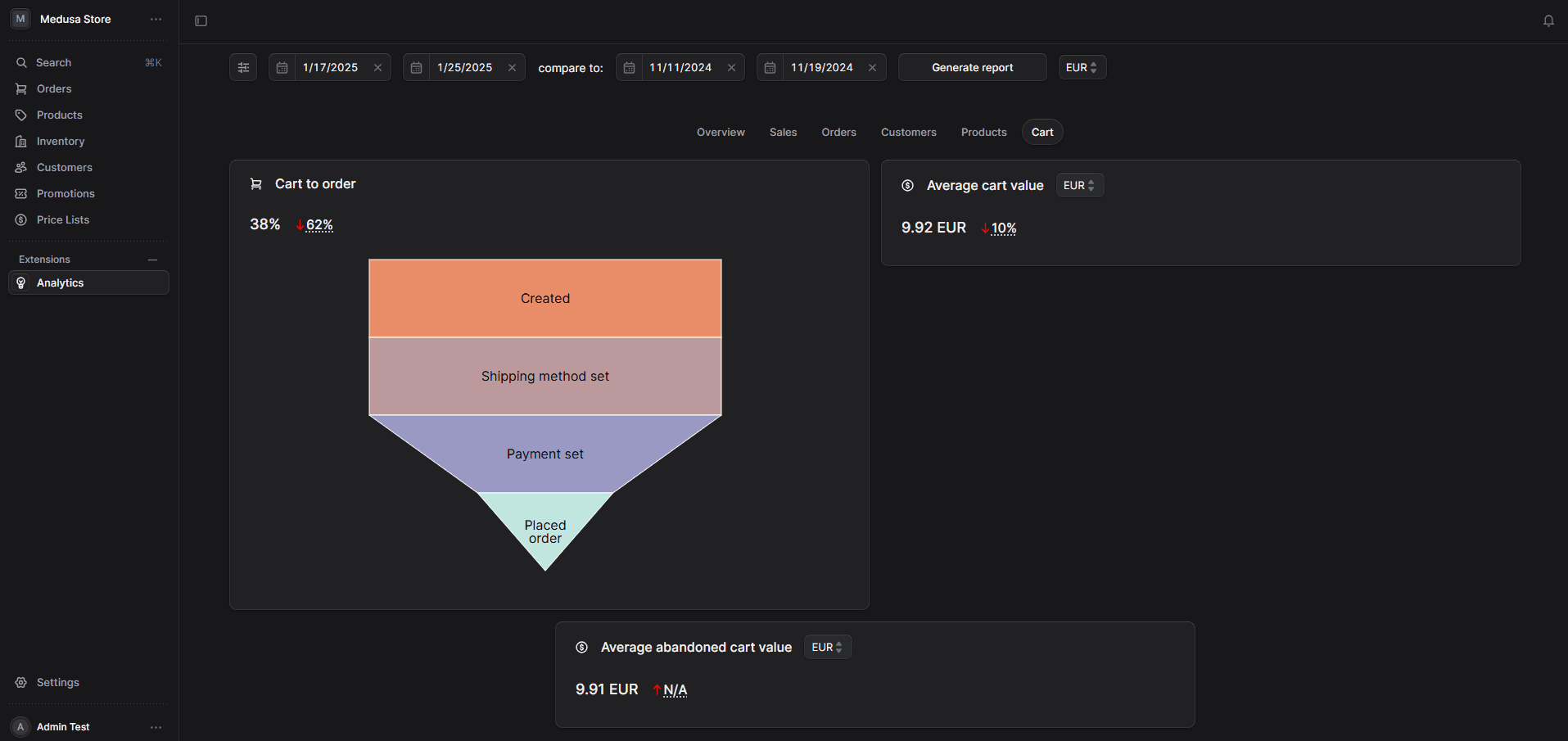Open the calendar for 1/25/2025 date
1568x741 pixels.
click(417, 68)
